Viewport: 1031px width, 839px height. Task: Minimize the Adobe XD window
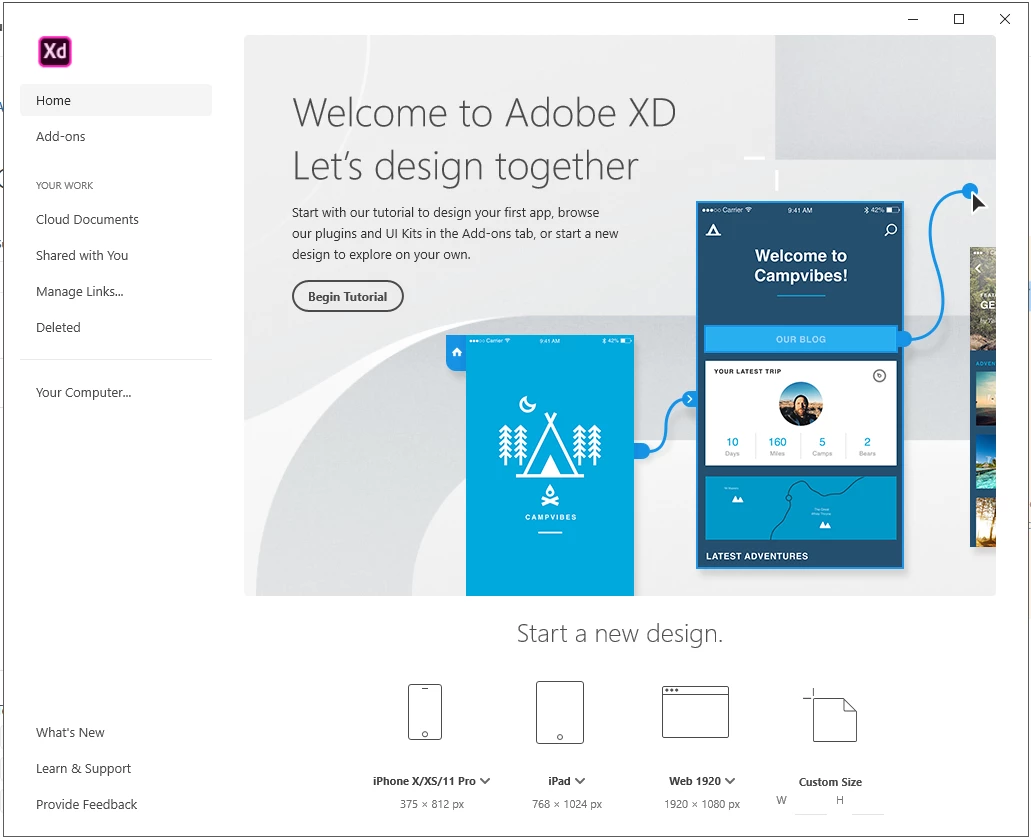pyautogui.click(x=913, y=19)
